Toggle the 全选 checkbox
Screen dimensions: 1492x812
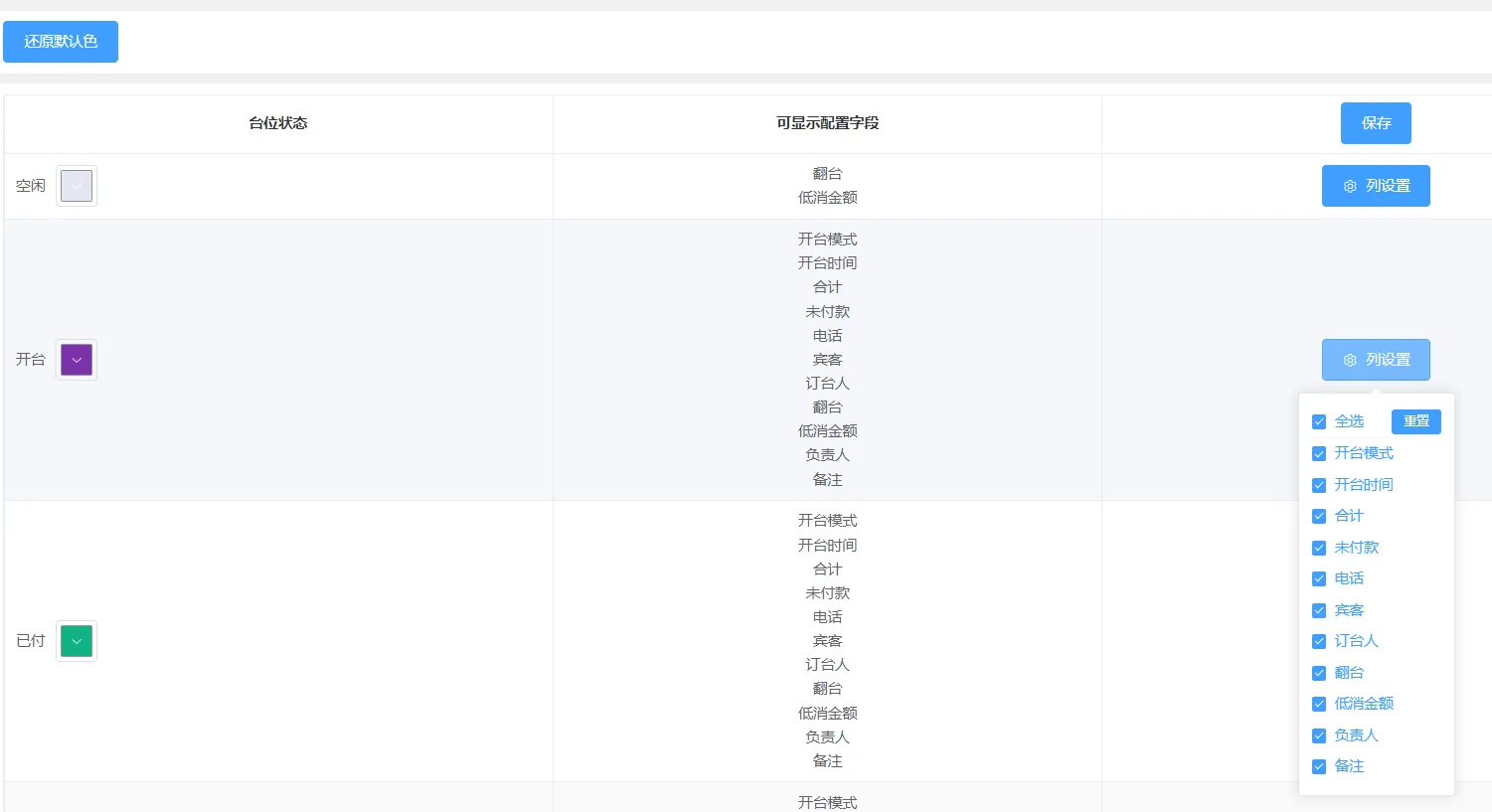[1319, 421]
